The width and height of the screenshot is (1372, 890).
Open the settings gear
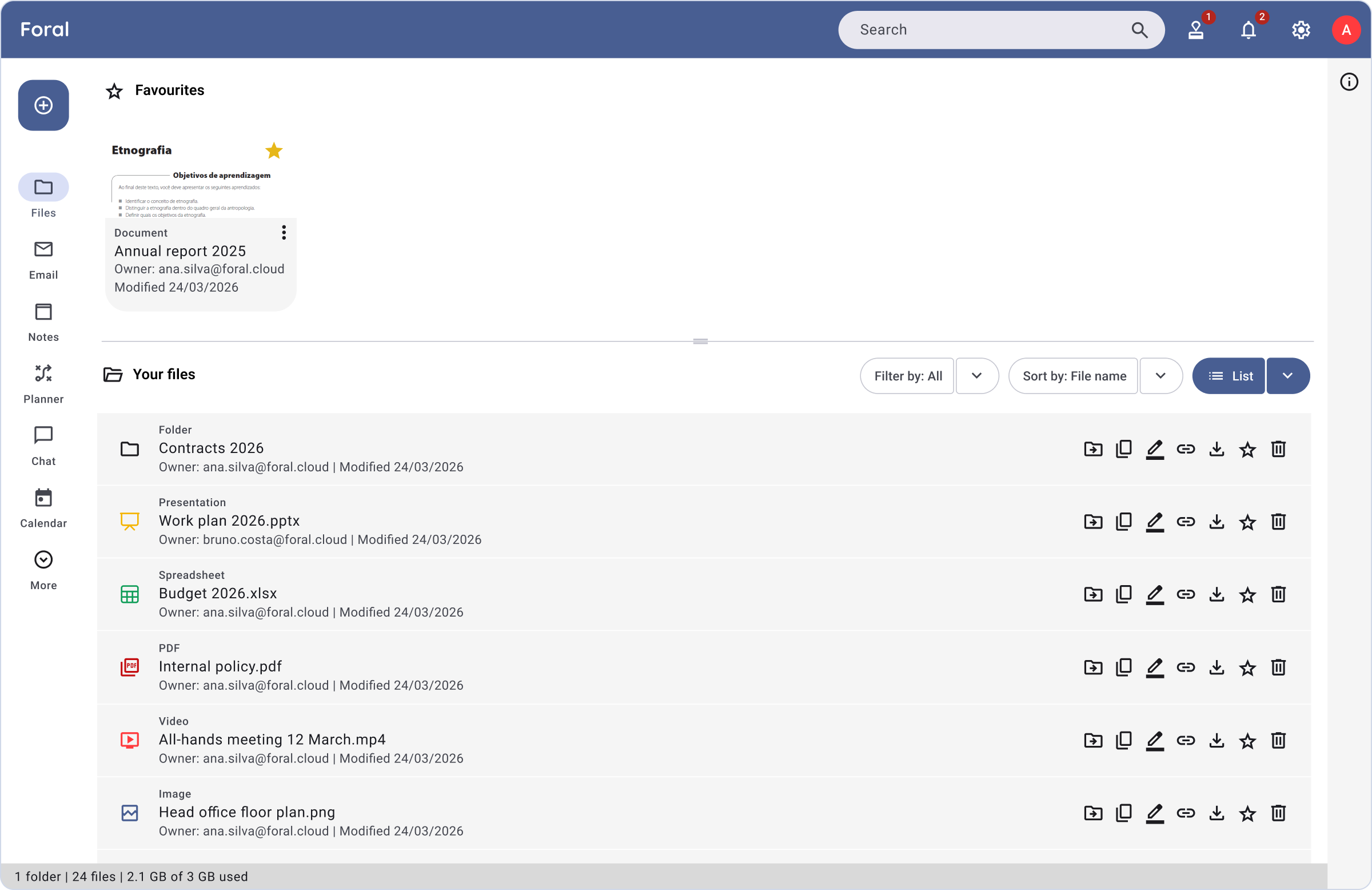[1301, 29]
